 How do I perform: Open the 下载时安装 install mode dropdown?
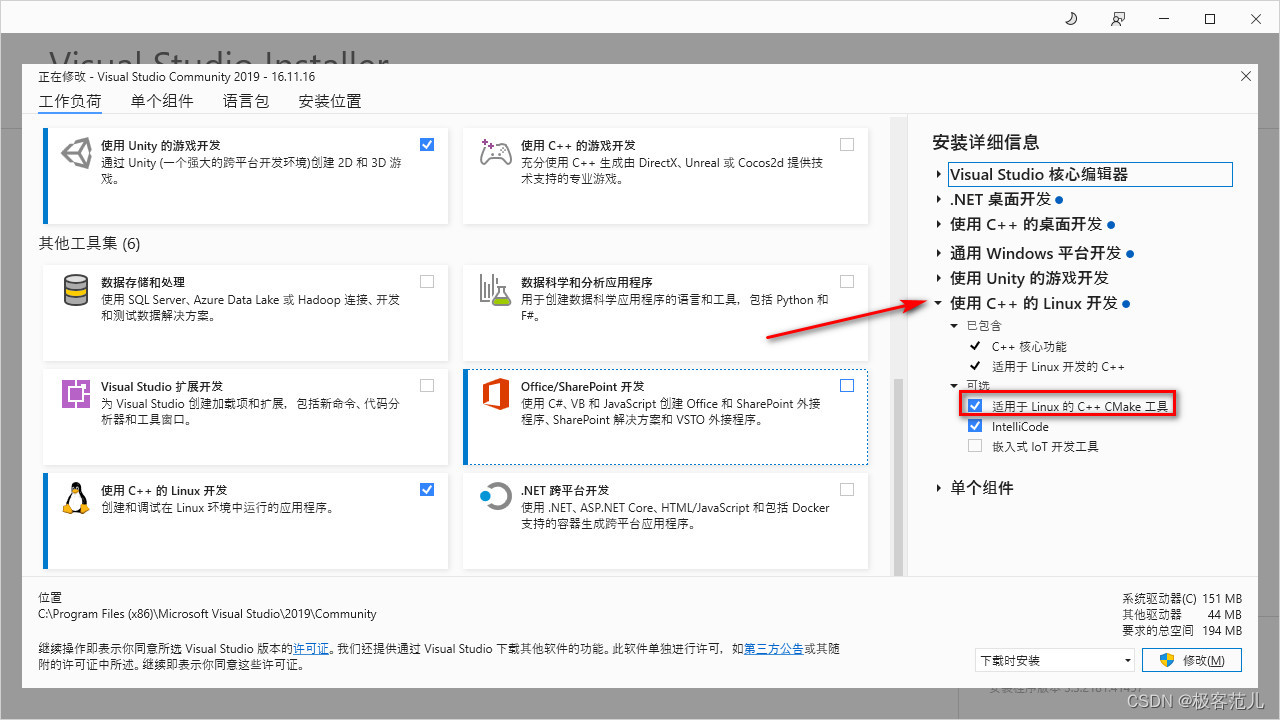pyautogui.click(x=1055, y=660)
